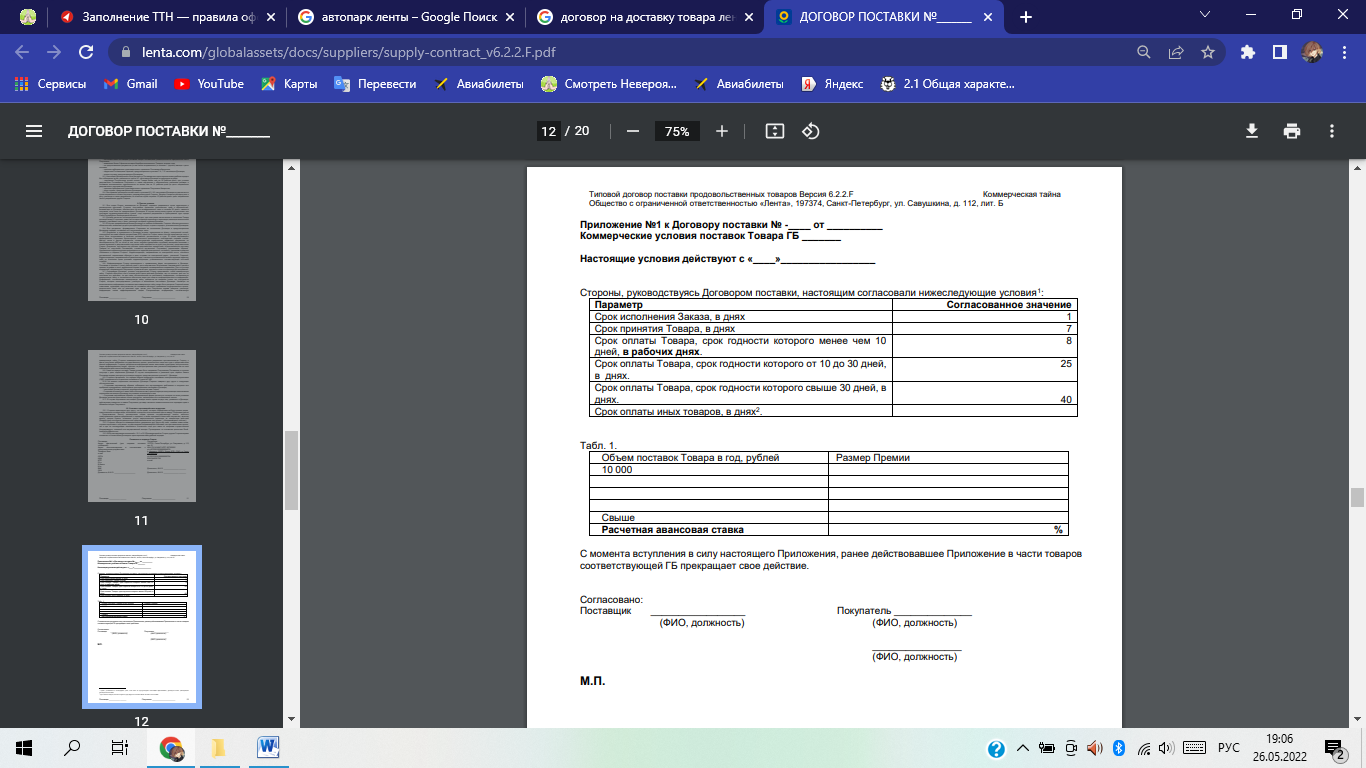View site security lock info

tap(124, 52)
